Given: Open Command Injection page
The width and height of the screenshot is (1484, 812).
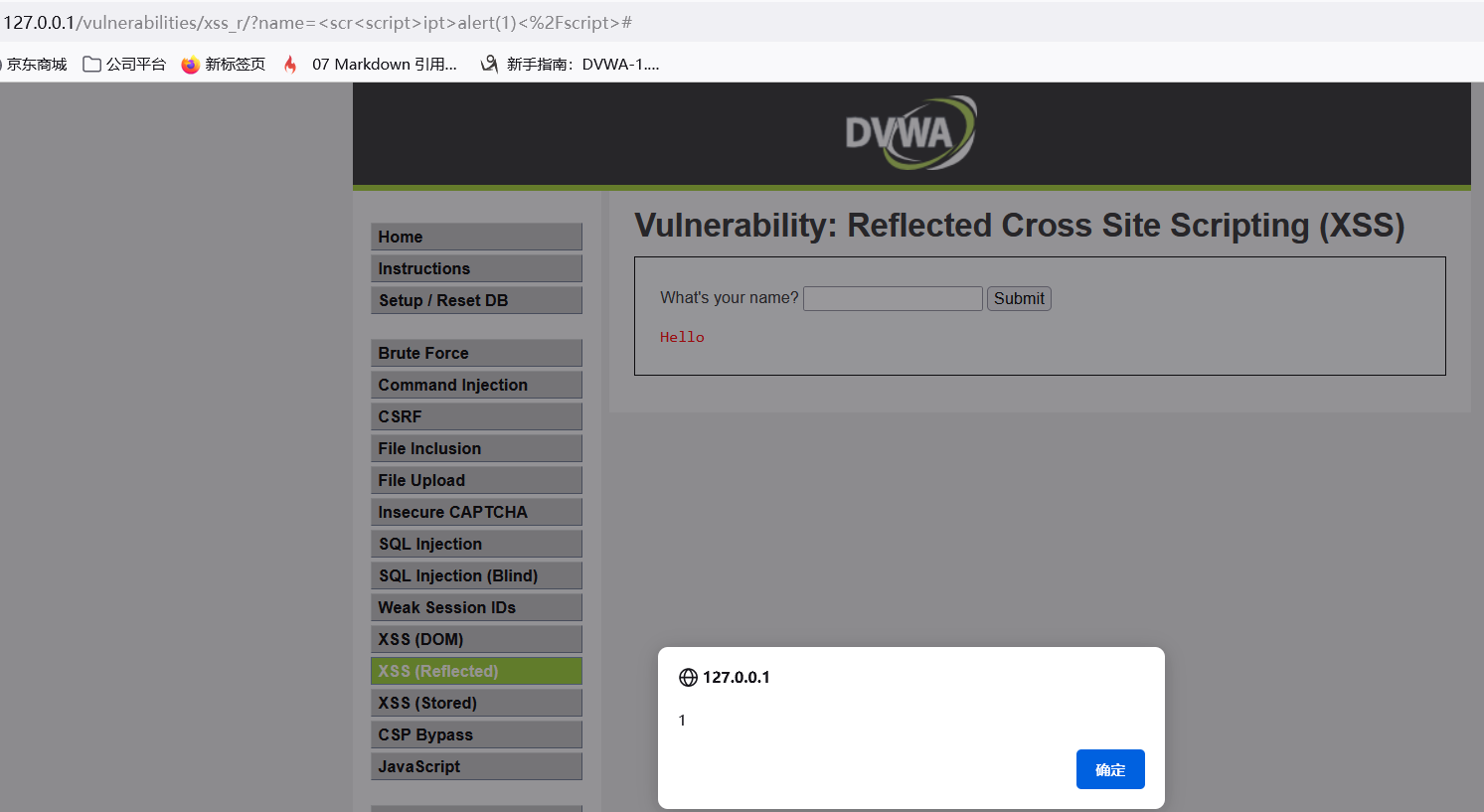Looking at the screenshot, I should [x=476, y=385].
